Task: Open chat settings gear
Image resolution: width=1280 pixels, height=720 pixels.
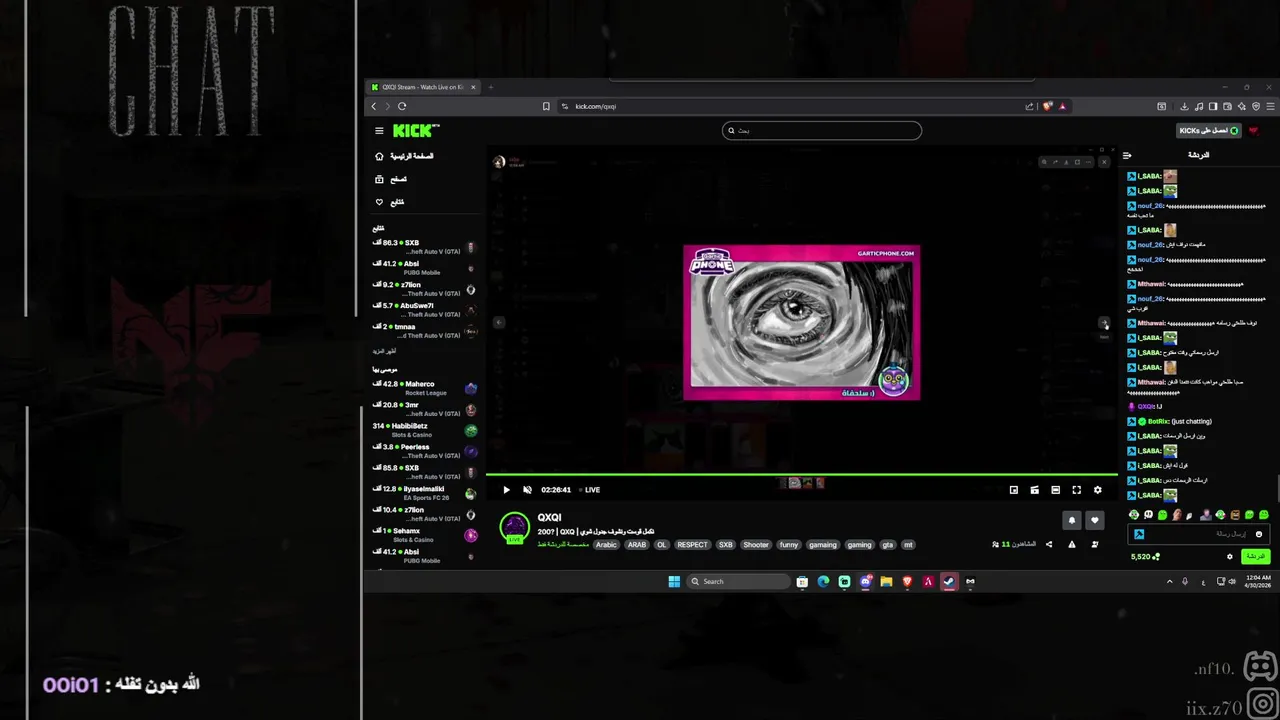Action: [1230, 557]
